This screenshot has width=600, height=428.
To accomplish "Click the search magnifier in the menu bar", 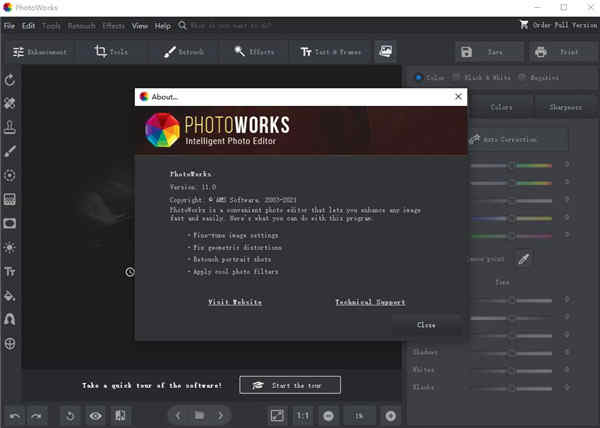I will tap(183, 26).
